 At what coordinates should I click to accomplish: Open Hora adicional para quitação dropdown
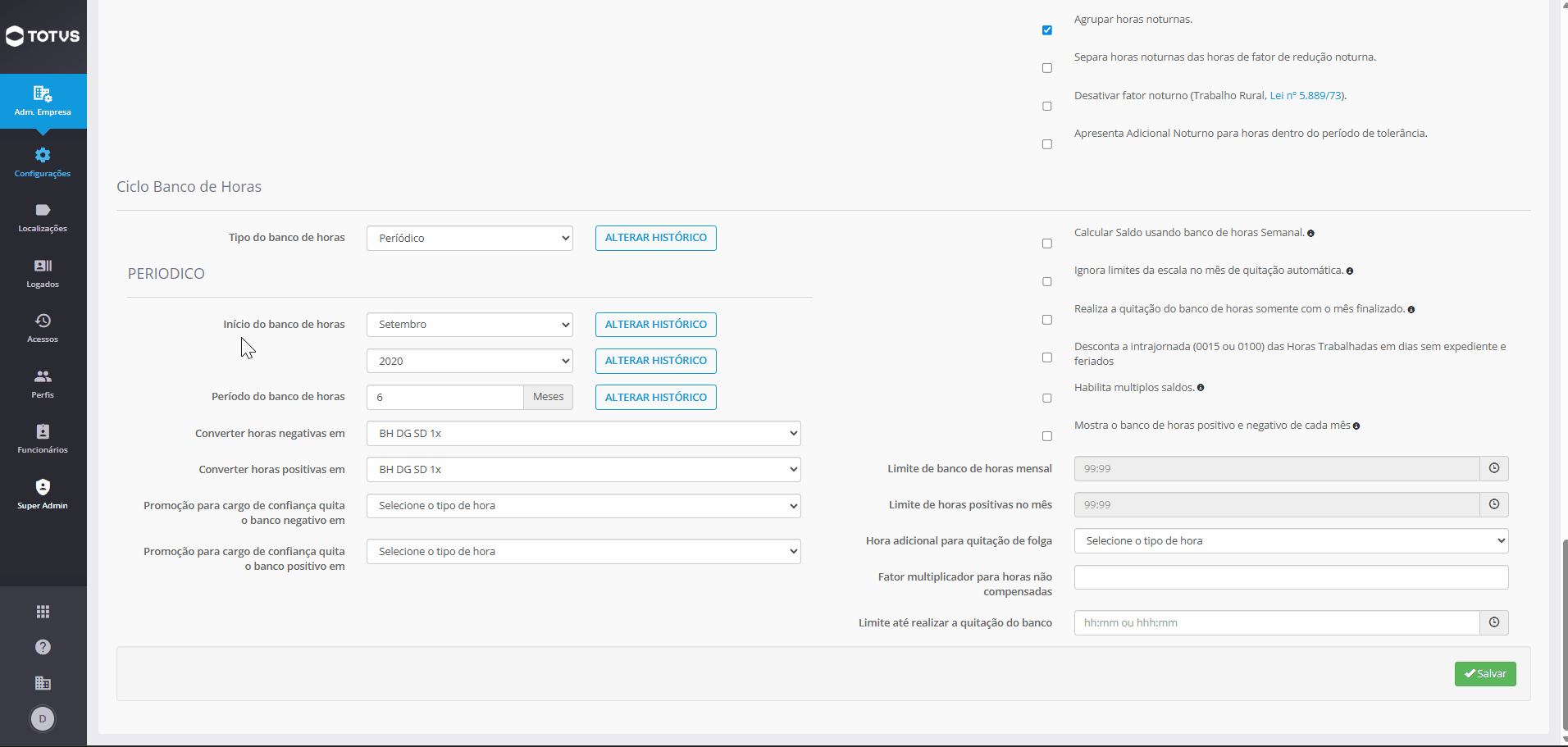[x=1292, y=541]
